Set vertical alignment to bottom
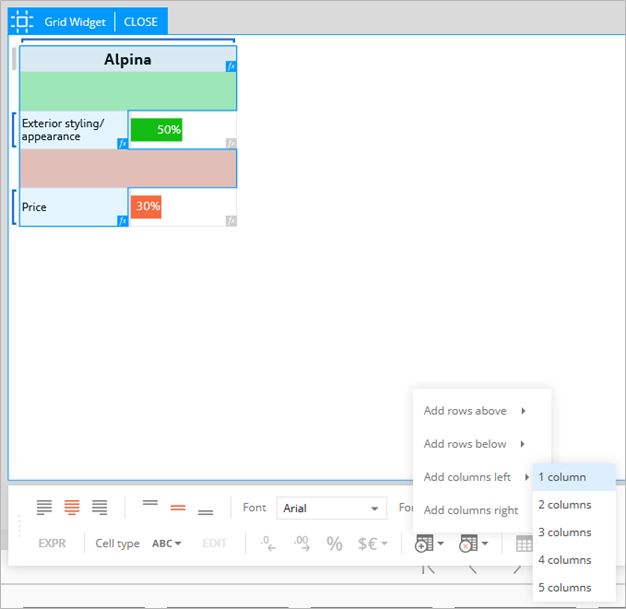Image resolution: width=626 pixels, height=609 pixels. (x=206, y=512)
